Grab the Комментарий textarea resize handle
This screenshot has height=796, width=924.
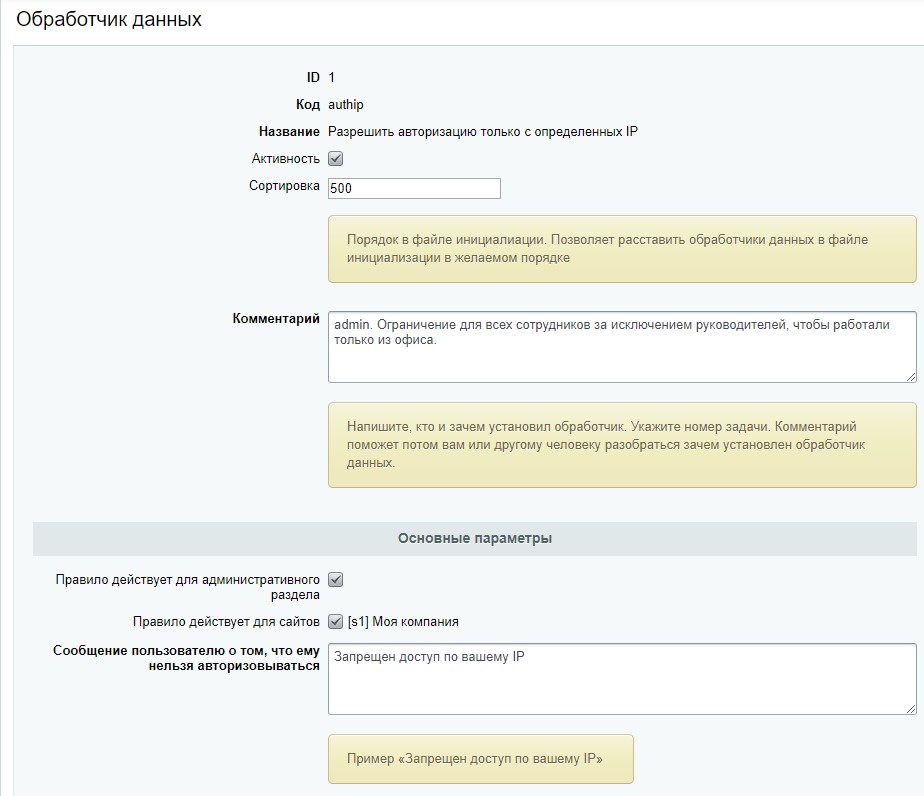pyautogui.click(x=910, y=376)
